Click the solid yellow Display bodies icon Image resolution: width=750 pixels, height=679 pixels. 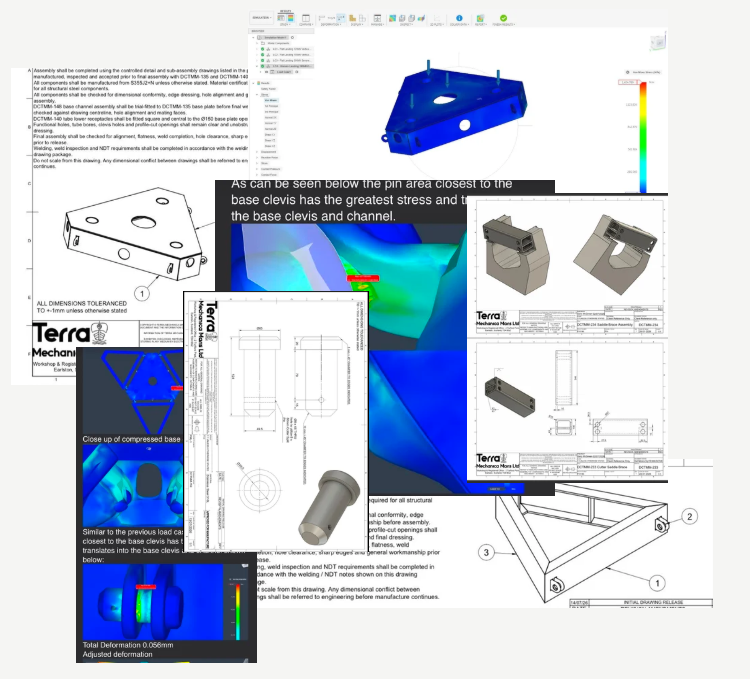(x=353, y=18)
